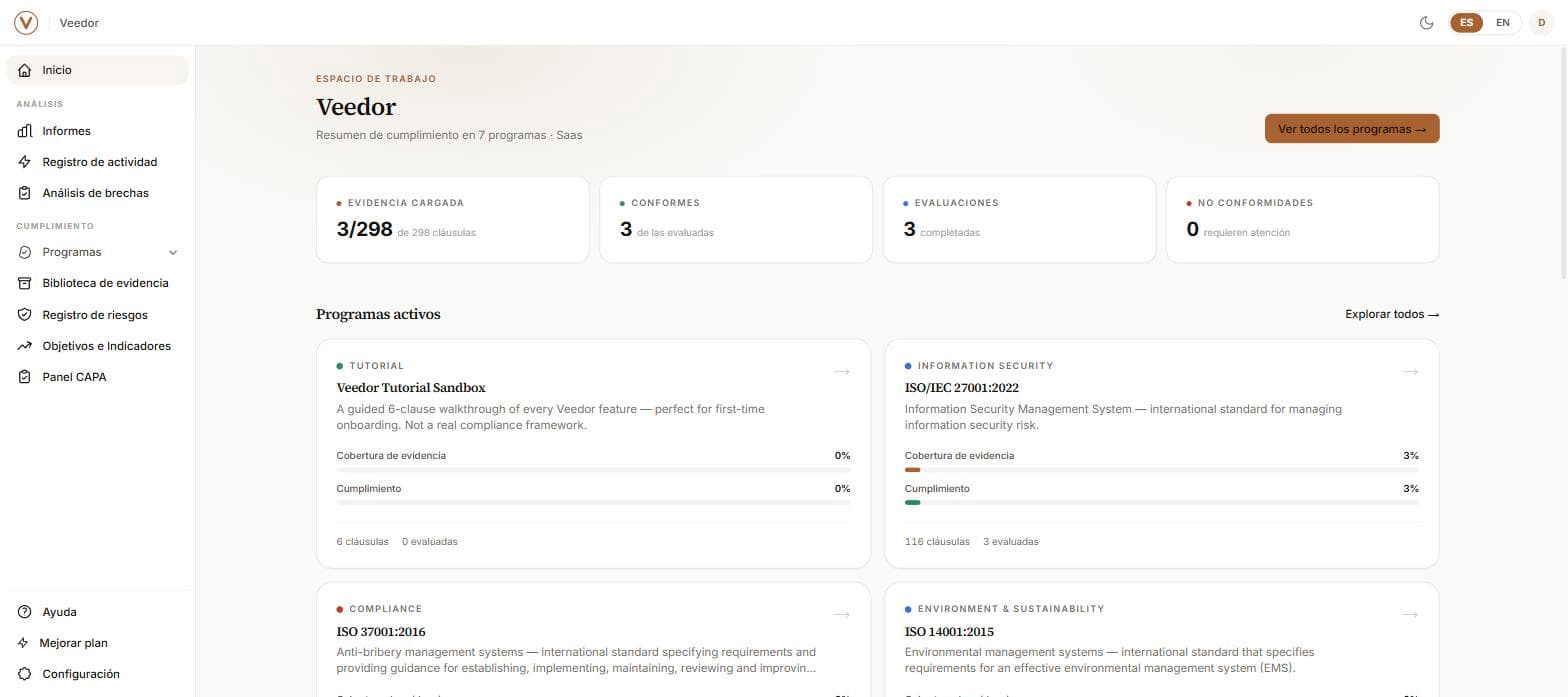This screenshot has width=1568, height=697.
Task: Switch language to ES
Action: click(x=1466, y=22)
